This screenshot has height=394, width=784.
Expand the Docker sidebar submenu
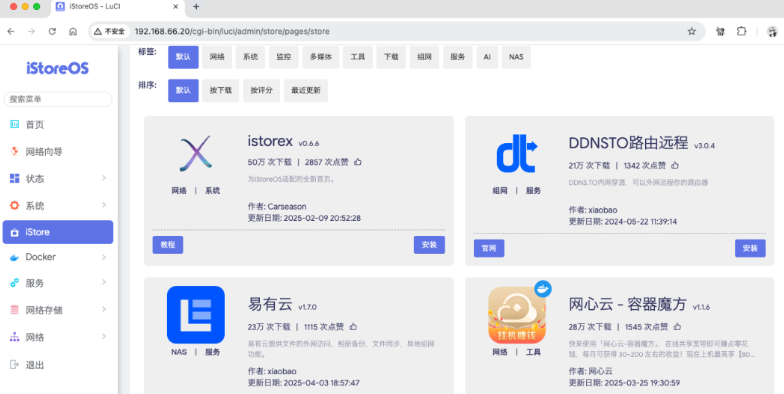(x=58, y=257)
